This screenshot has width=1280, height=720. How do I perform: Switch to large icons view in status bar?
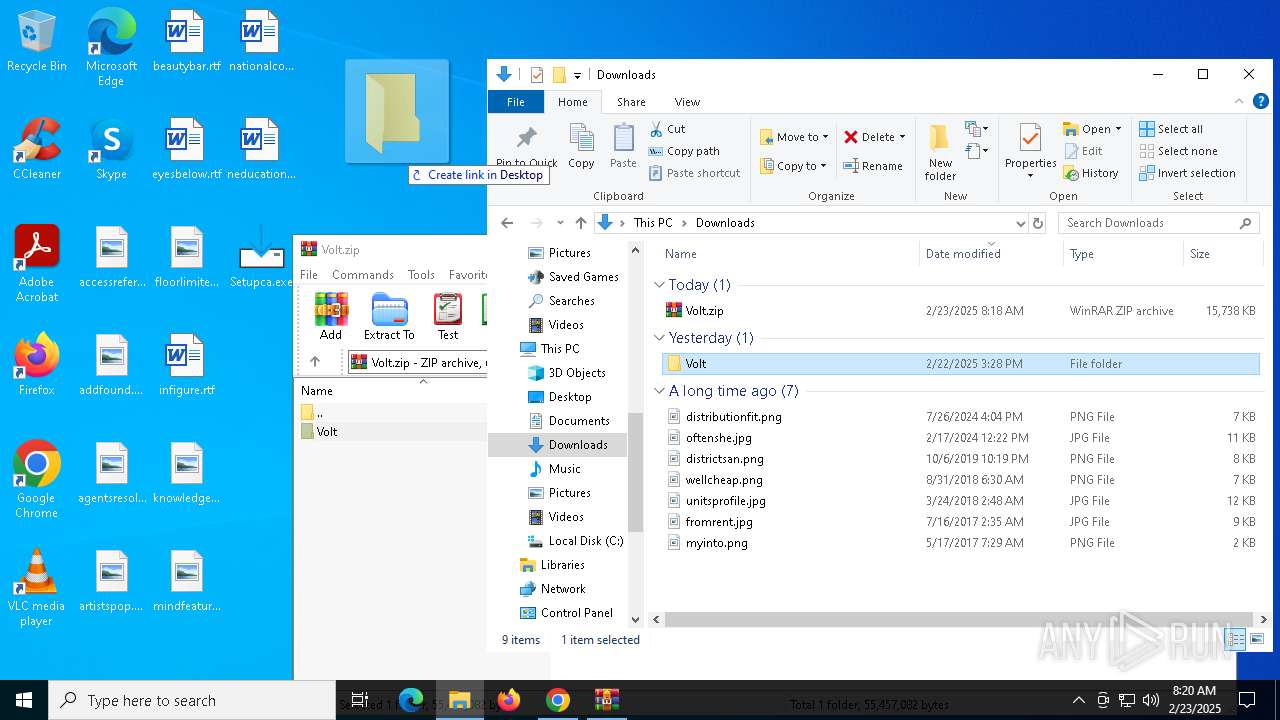pyautogui.click(x=1257, y=639)
